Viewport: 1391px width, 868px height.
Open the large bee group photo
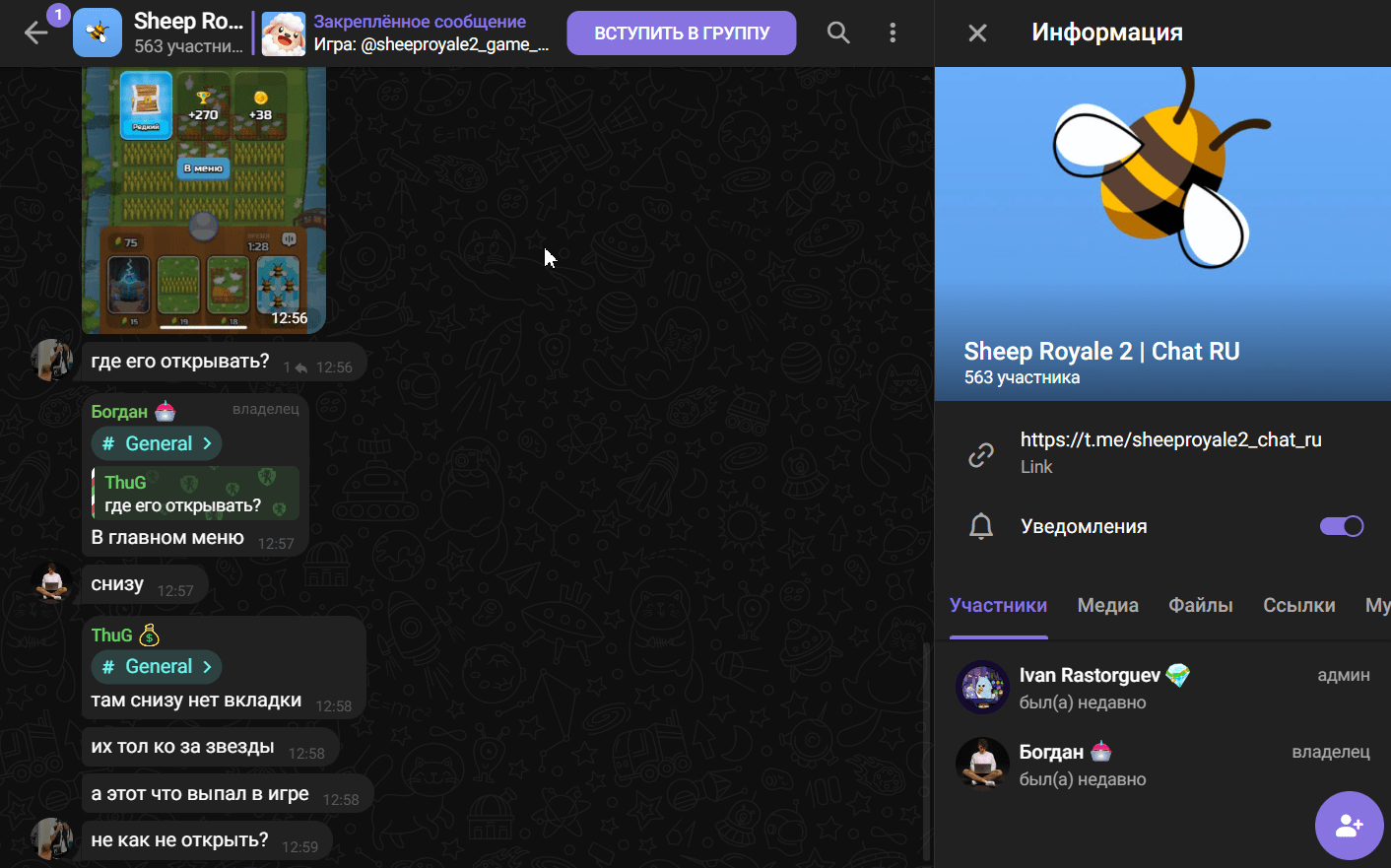1162,234
